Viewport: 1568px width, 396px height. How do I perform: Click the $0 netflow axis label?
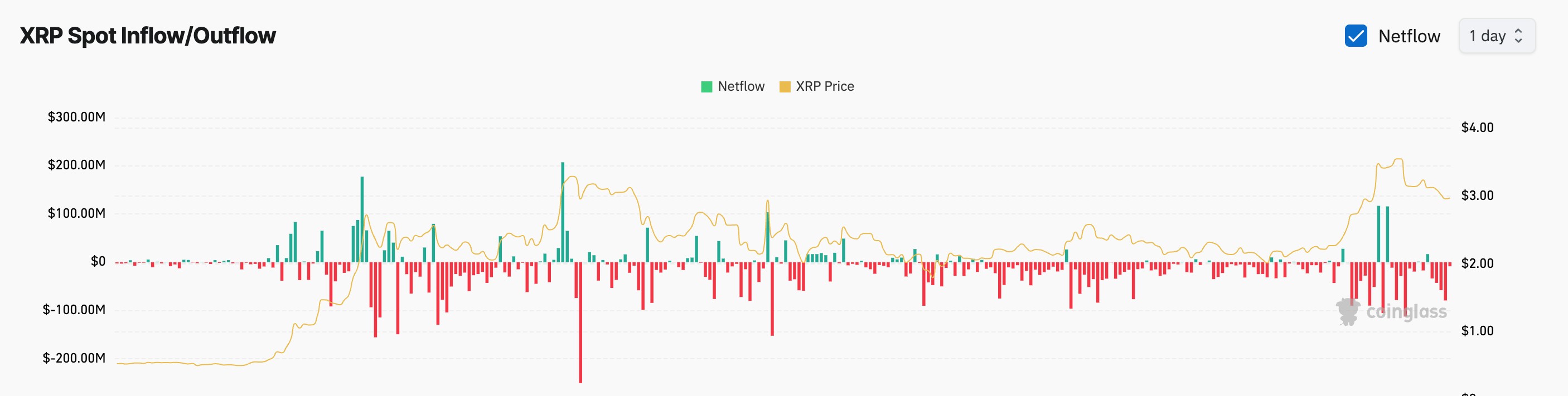pyautogui.click(x=98, y=262)
